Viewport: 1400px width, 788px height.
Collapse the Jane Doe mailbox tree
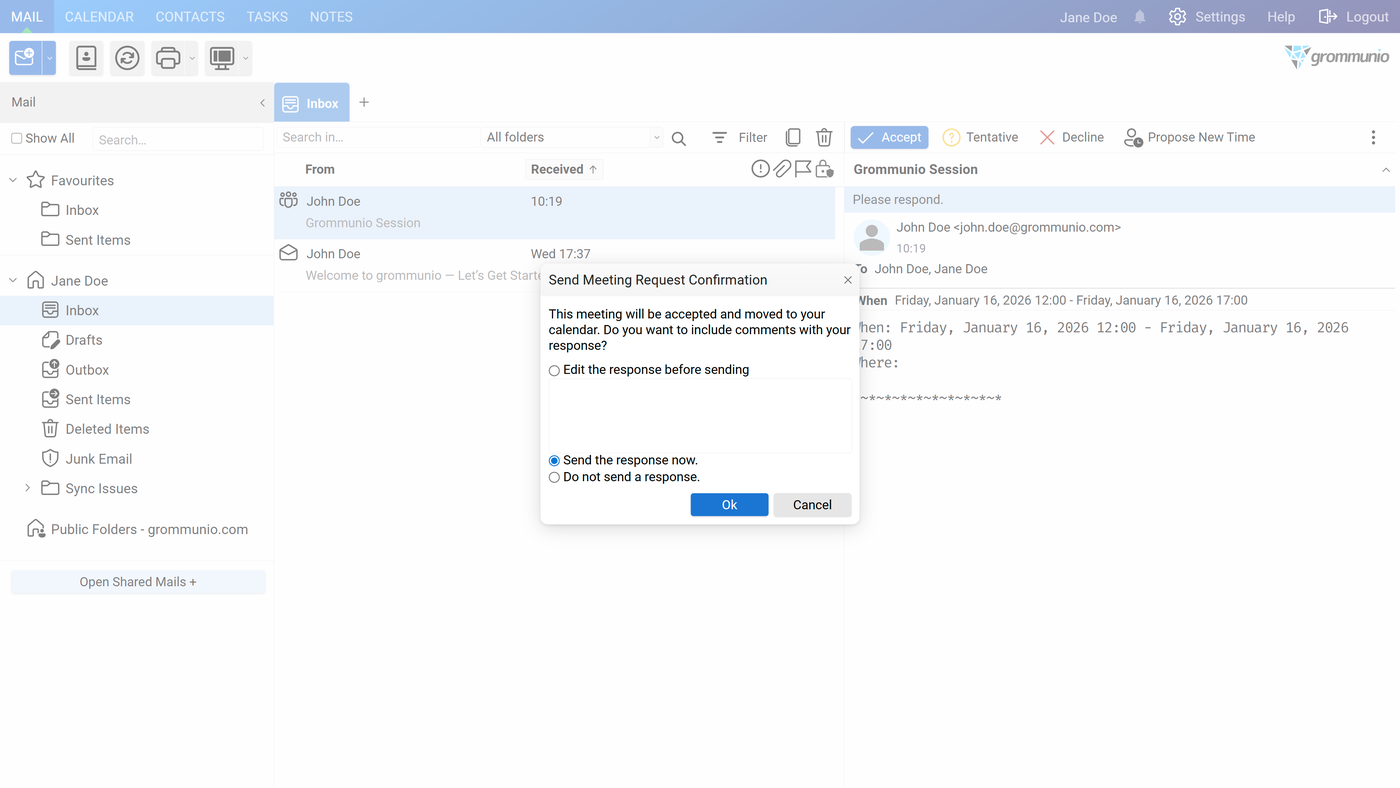(13, 281)
